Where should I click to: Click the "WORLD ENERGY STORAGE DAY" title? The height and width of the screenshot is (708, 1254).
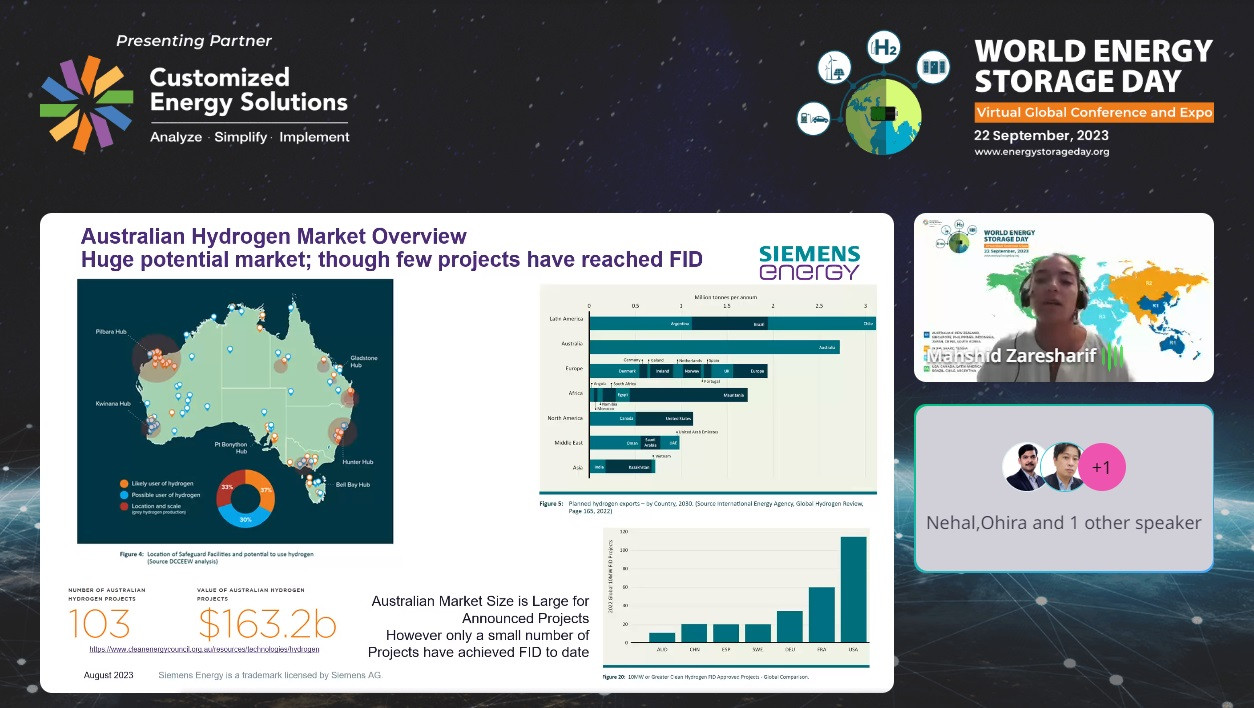(1094, 66)
